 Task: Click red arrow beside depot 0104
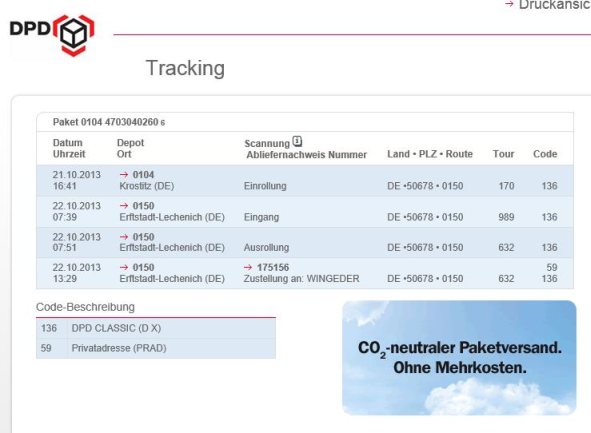(x=124, y=174)
